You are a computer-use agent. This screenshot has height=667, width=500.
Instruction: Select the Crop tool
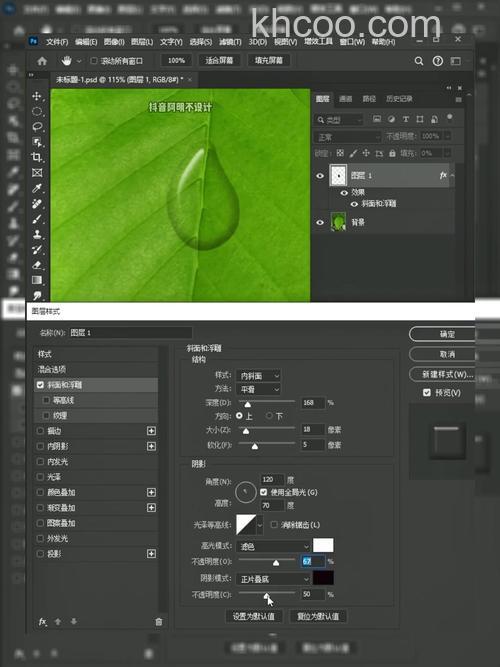tap(37, 157)
